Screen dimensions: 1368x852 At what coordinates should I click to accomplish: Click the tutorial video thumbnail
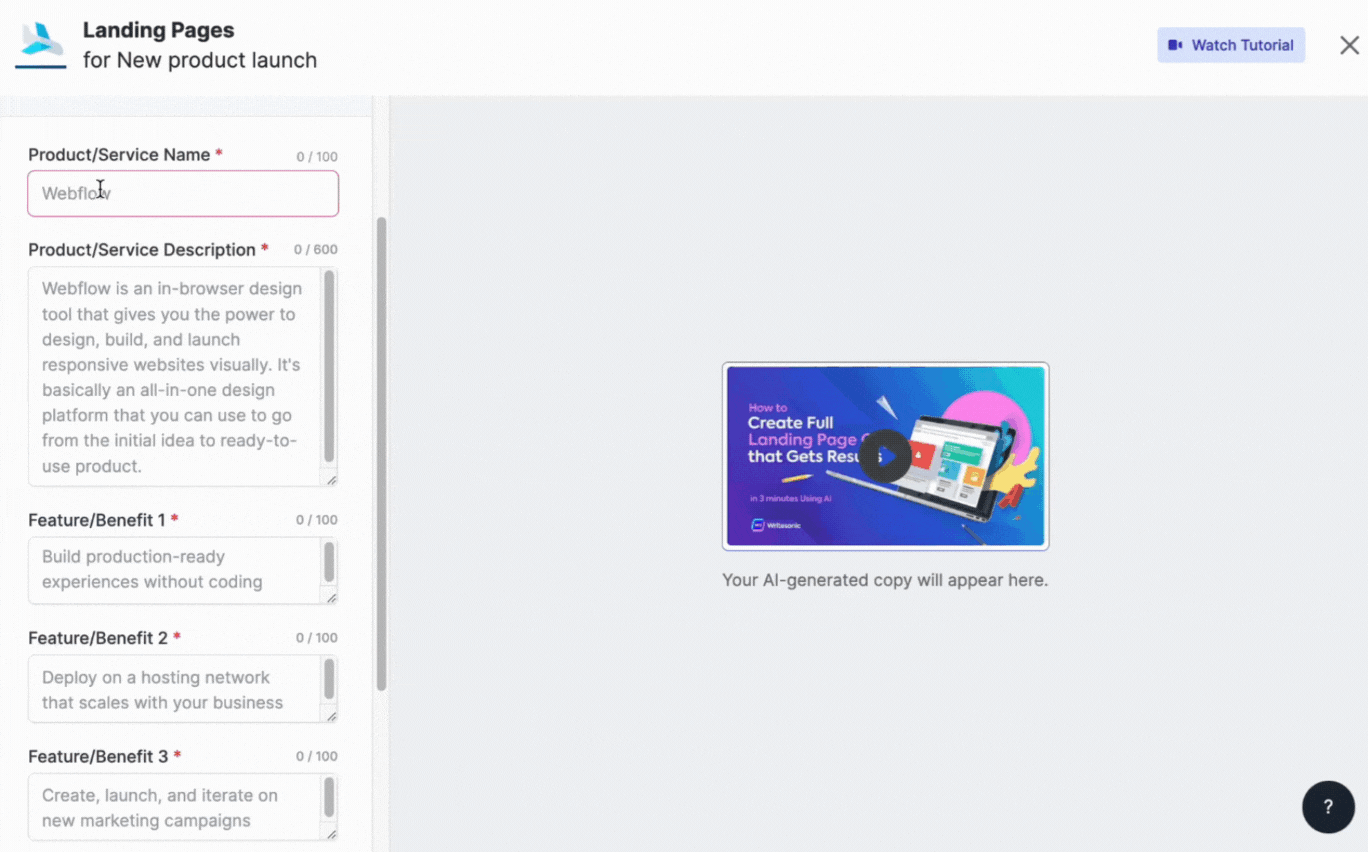point(885,456)
